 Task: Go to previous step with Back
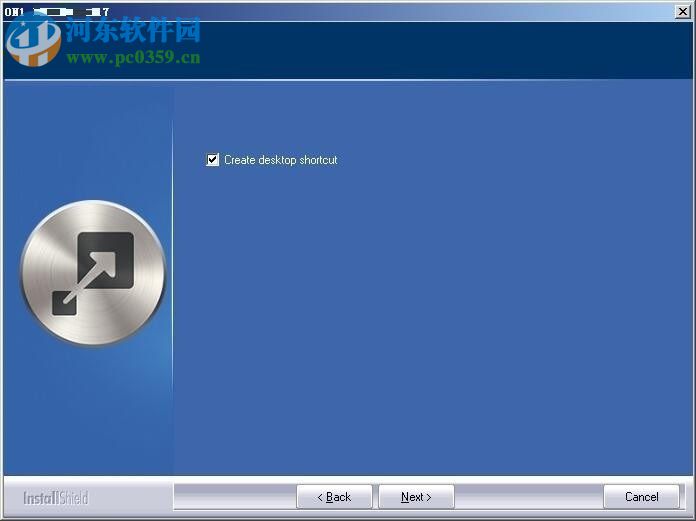point(334,497)
